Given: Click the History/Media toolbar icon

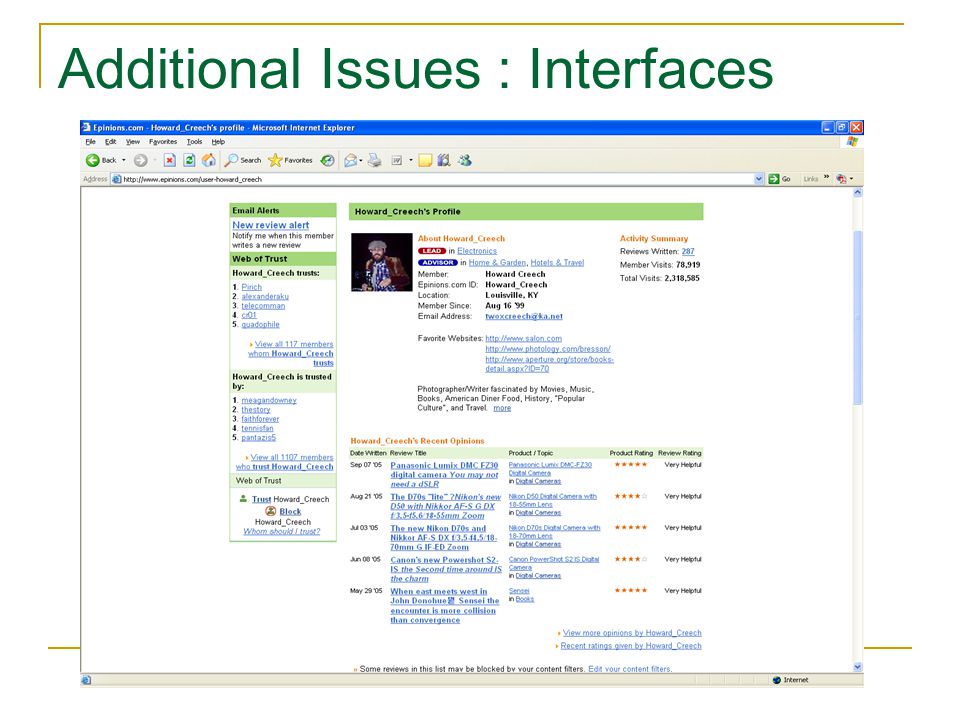Looking at the screenshot, I should (328, 160).
